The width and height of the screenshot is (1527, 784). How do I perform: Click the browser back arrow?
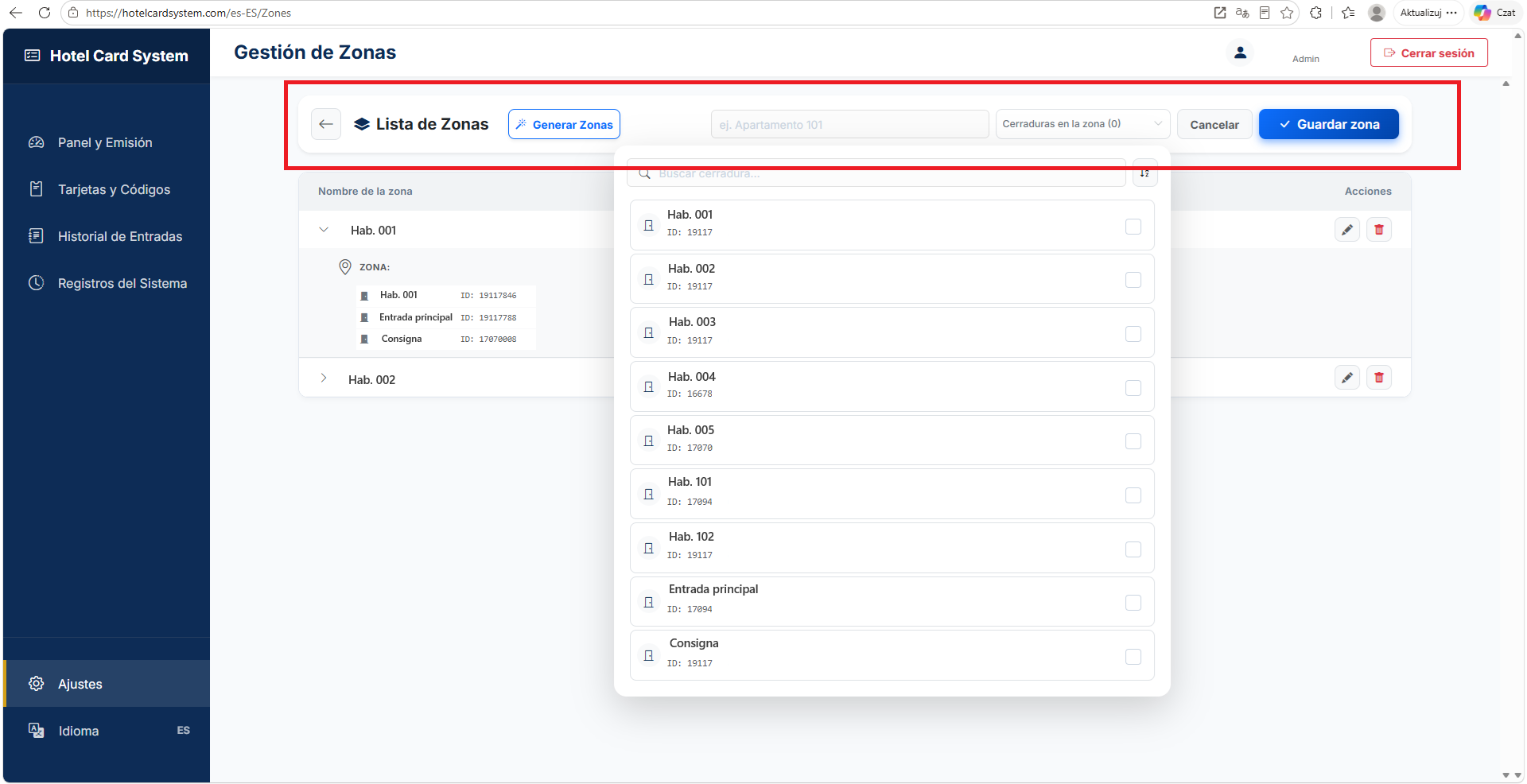pos(16,13)
